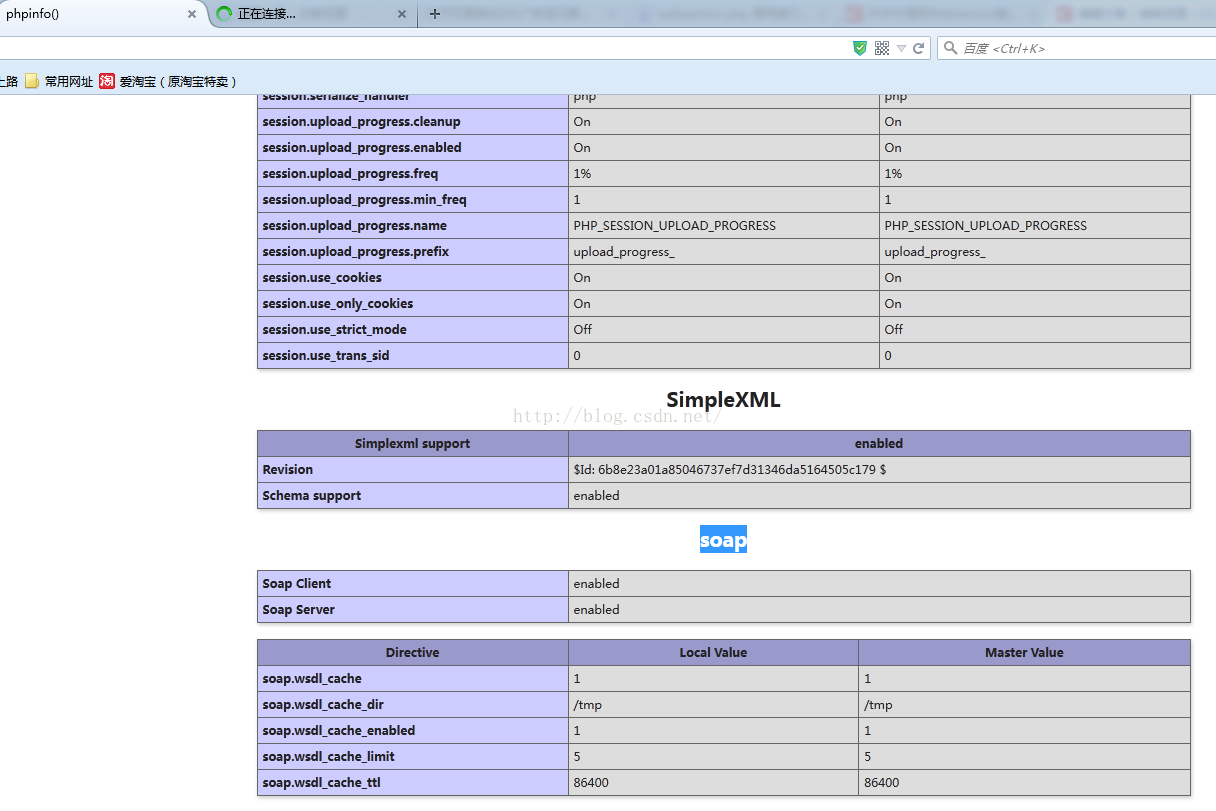Screen dimensions: 1216x811
Task: Click the Local Value column header
Action: coord(713,653)
